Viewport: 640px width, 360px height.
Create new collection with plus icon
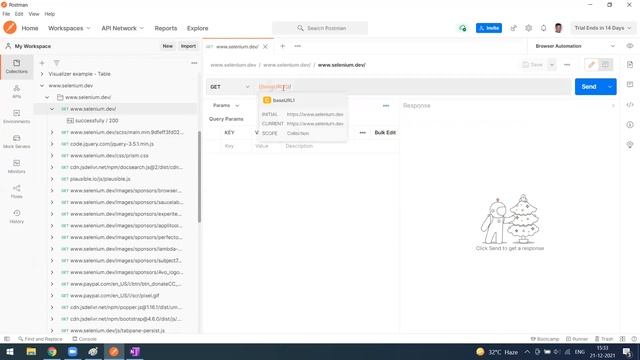pos(42,63)
